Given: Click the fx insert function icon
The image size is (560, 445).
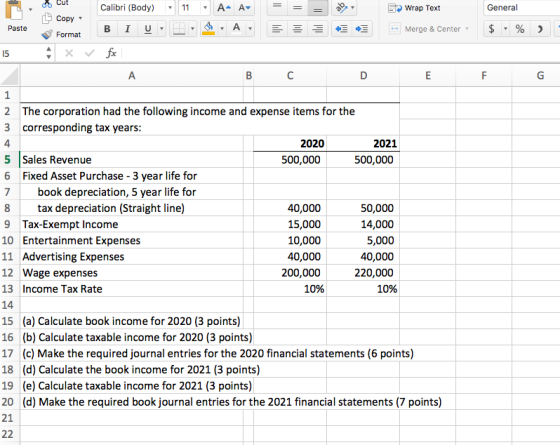Looking at the screenshot, I should [111, 53].
